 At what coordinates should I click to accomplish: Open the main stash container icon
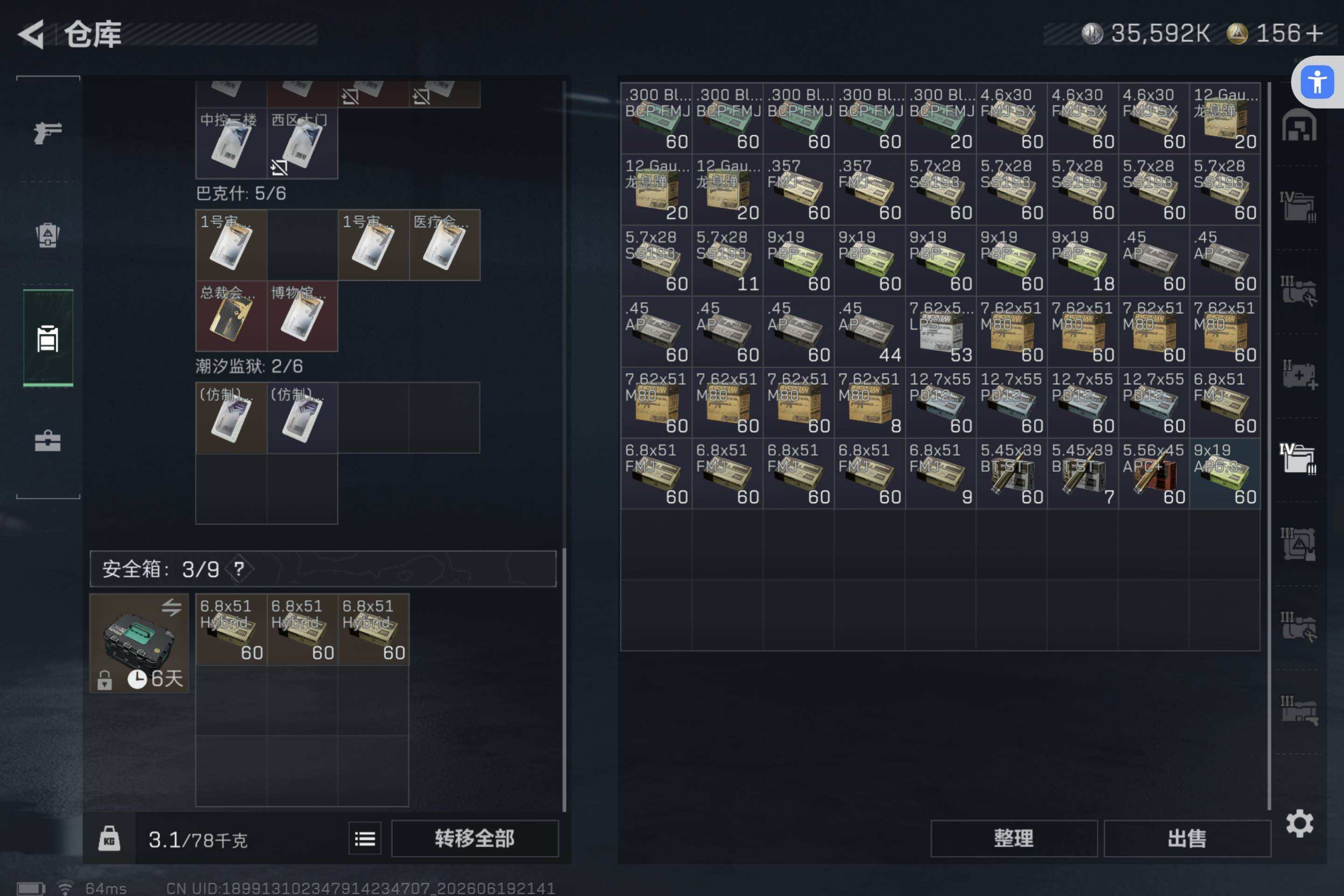[x=1299, y=125]
